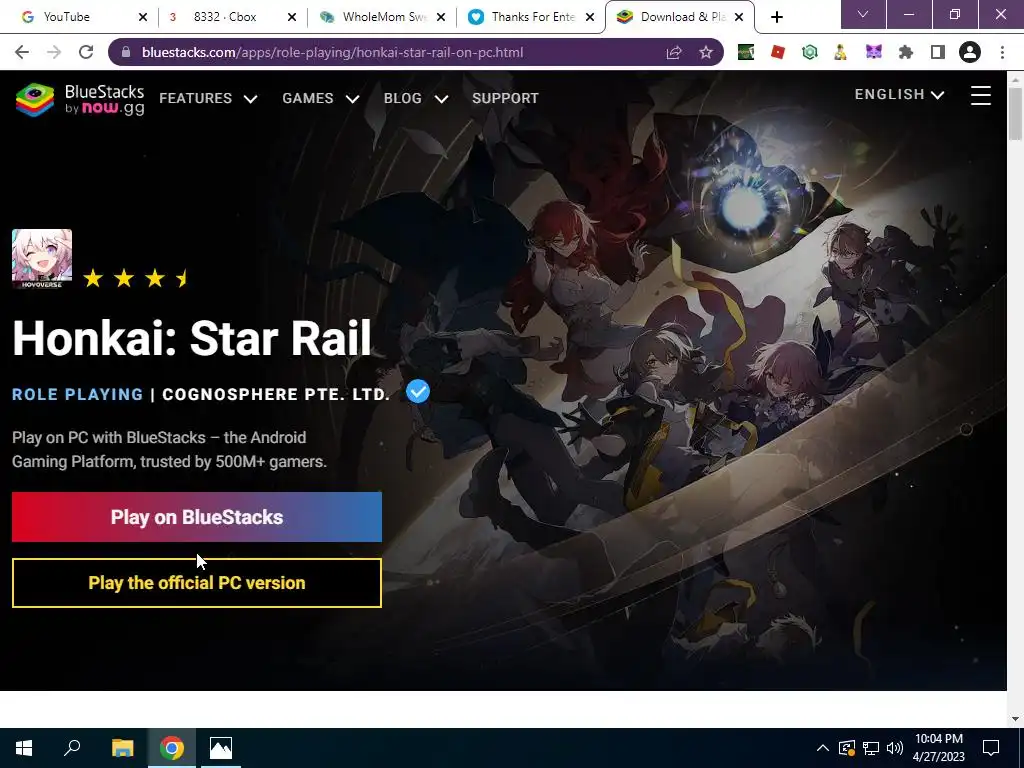Click the padlock site info icon

[126, 52]
